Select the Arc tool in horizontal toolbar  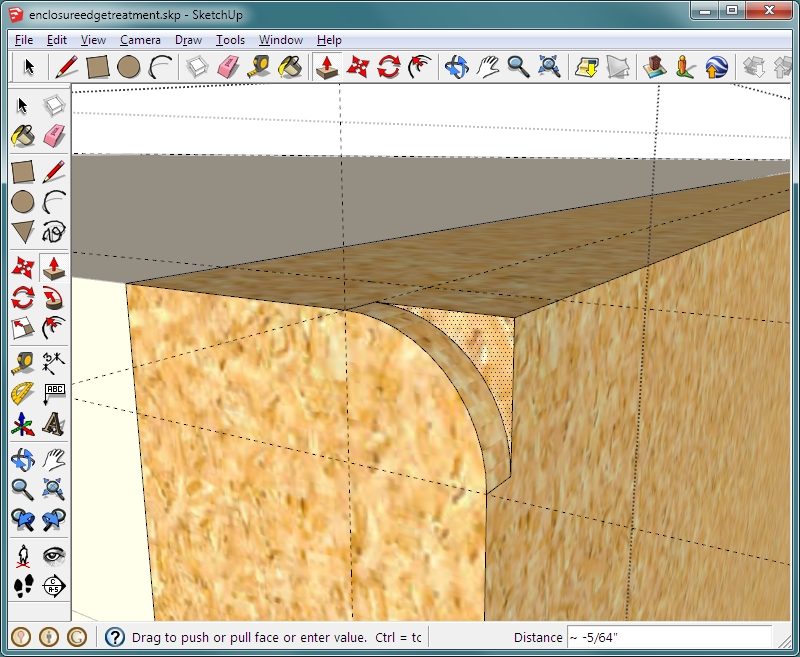[160, 67]
